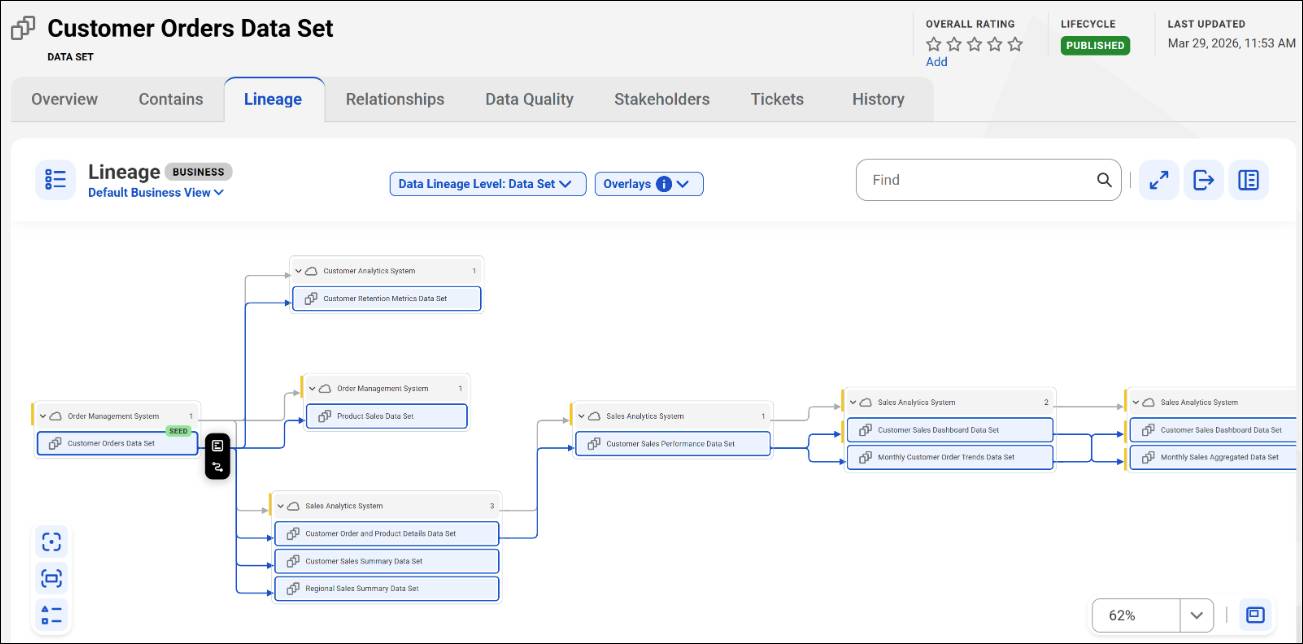
Task: Click icon of Product Sales Data Set node
Action: click(325, 416)
